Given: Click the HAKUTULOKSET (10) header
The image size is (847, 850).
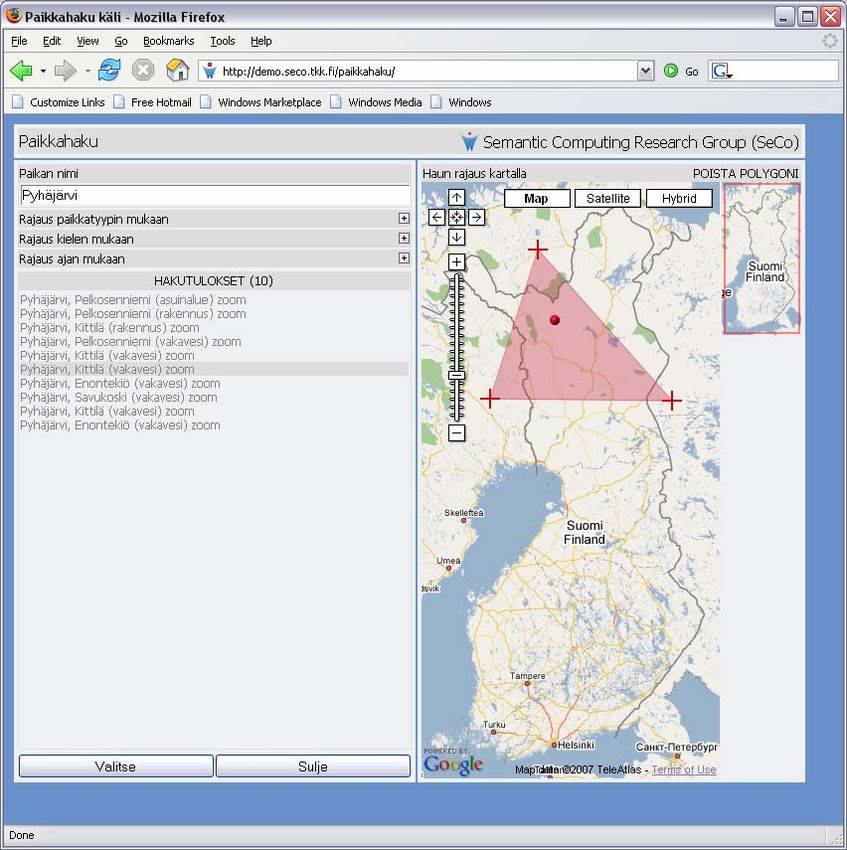Looking at the screenshot, I should point(214,281).
